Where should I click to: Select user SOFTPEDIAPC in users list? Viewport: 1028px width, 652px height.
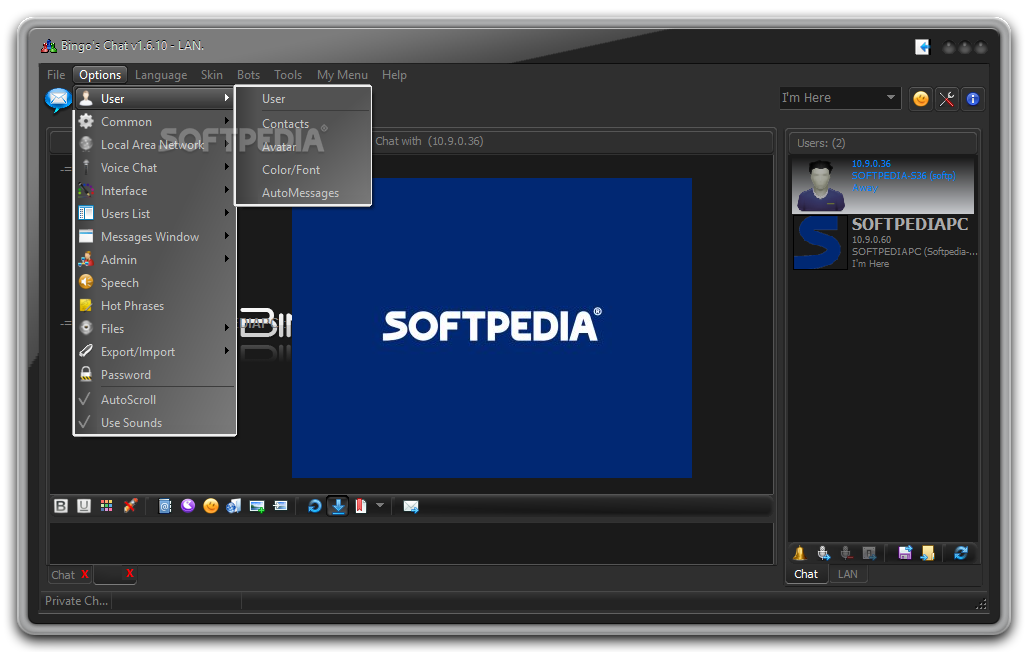[885, 243]
